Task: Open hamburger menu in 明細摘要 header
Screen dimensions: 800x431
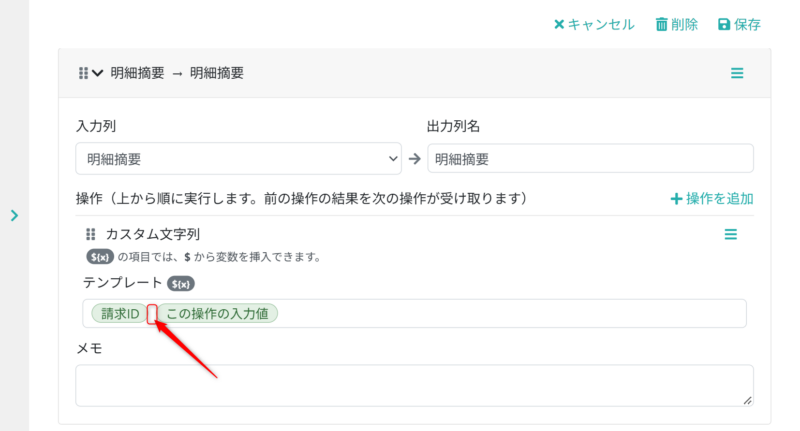Action: point(737,73)
